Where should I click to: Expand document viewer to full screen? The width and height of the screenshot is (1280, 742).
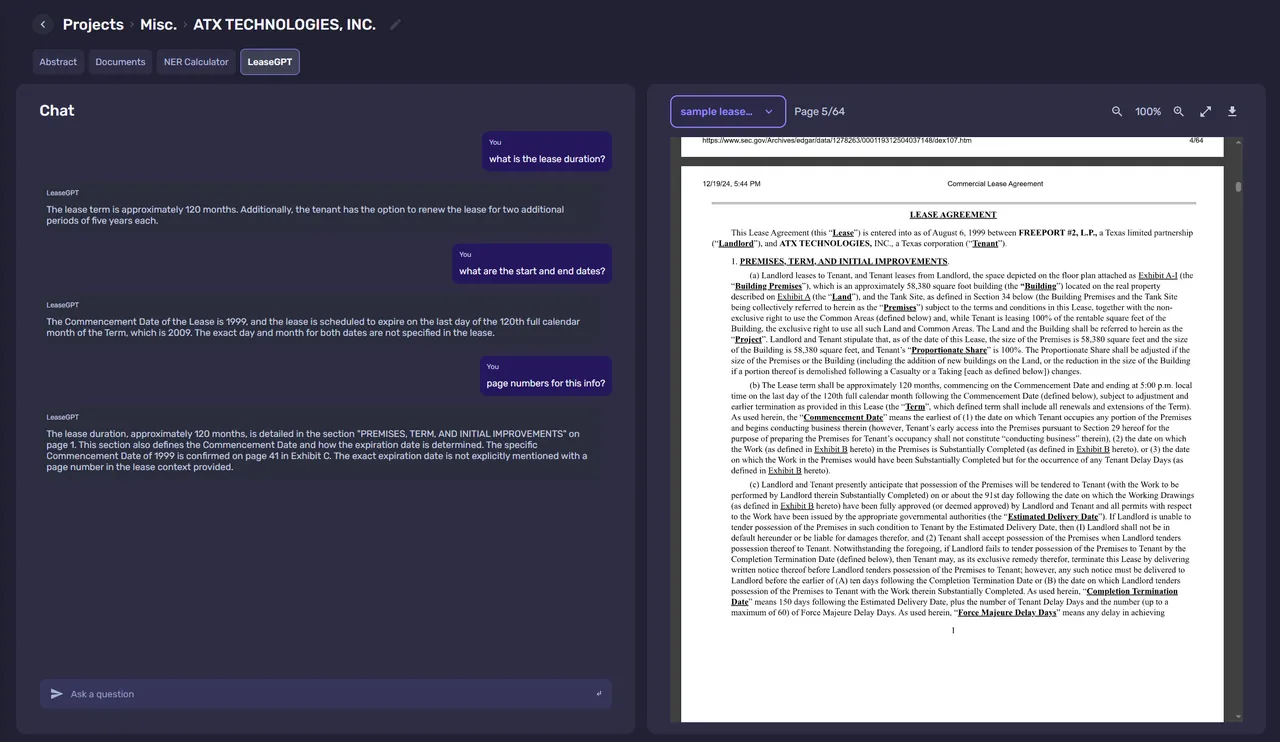coord(1206,112)
